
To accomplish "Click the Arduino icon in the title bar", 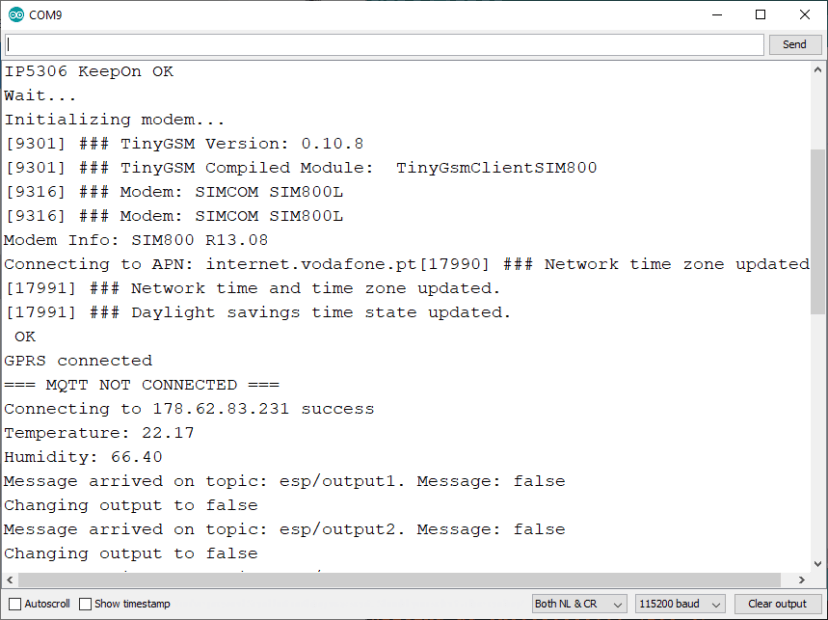I will (14, 14).
